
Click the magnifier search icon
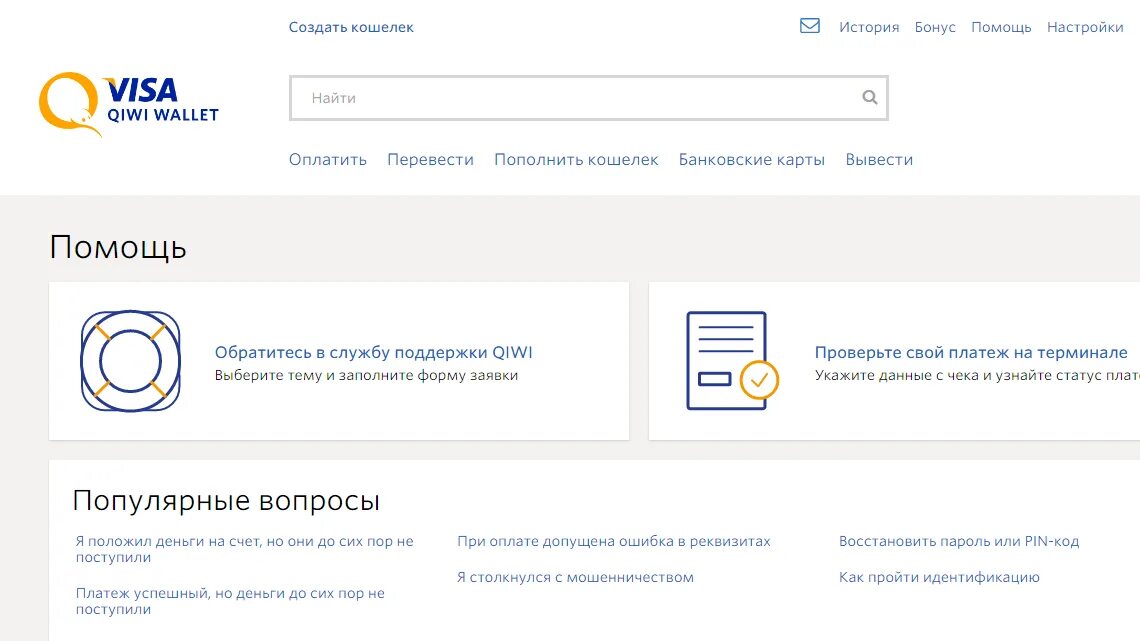(x=870, y=97)
